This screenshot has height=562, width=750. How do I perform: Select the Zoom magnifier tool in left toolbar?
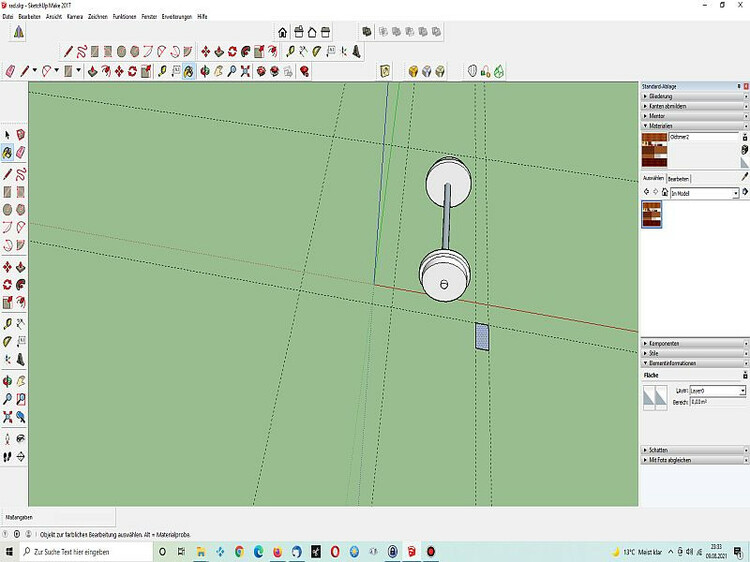click(x=8, y=399)
